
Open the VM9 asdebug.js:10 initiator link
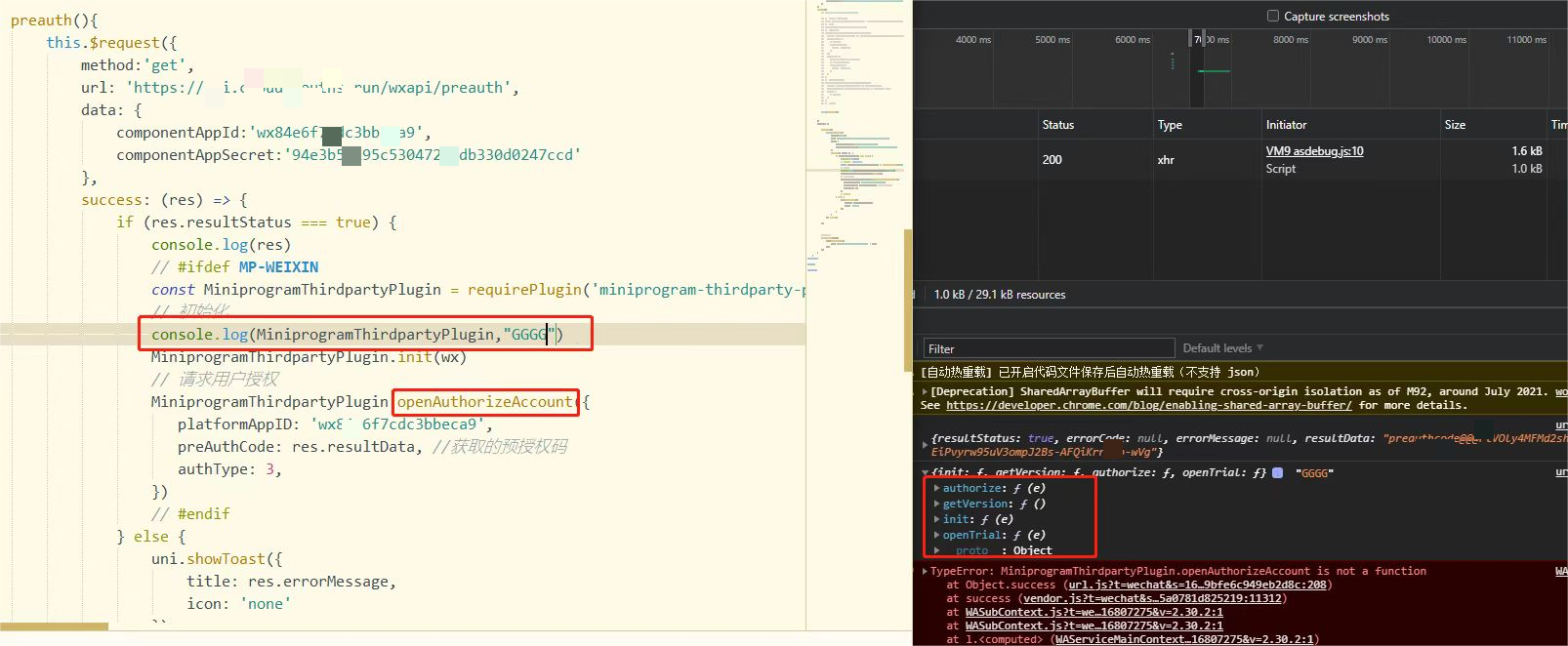click(1314, 151)
